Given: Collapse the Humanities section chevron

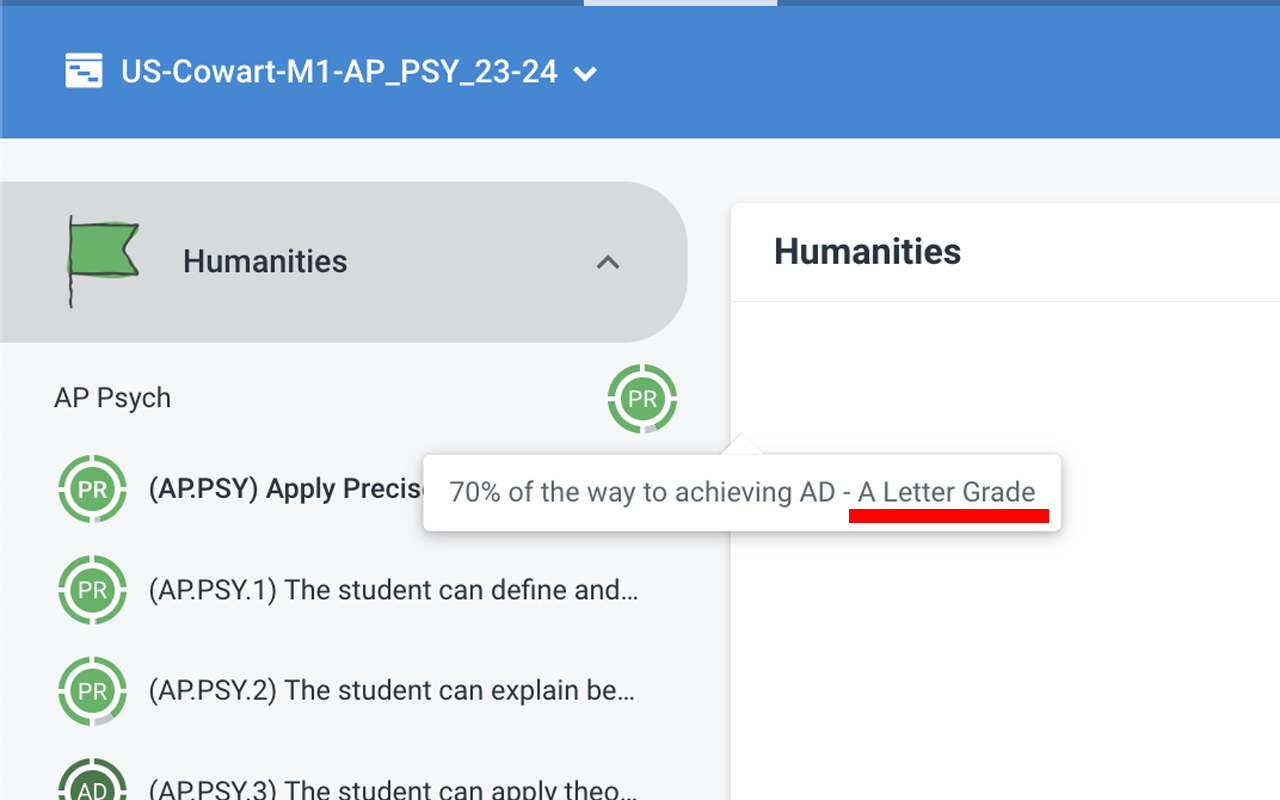Looking at the screenshot, I should point(607,262).
